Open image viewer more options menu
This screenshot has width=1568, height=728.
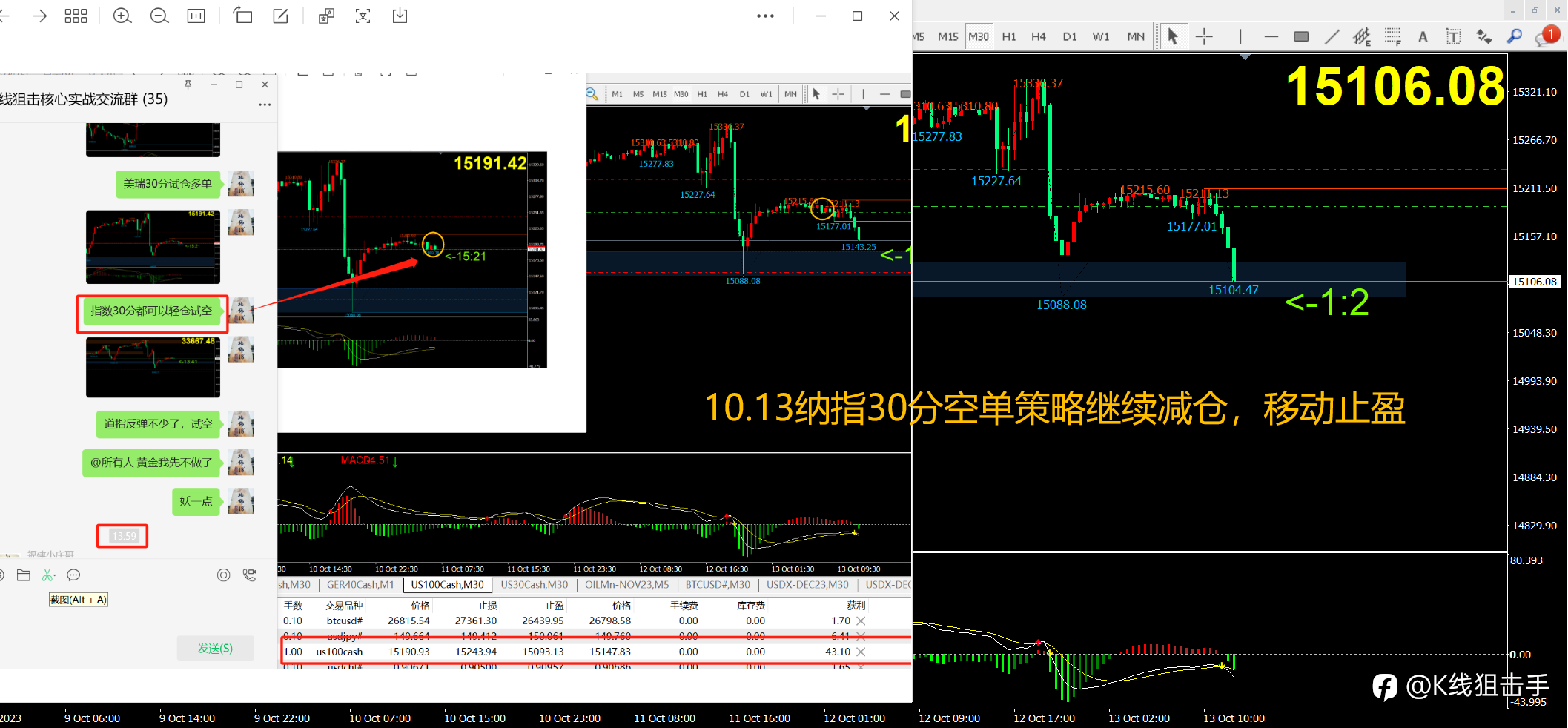pyautogui.click(x=766, y=16)
